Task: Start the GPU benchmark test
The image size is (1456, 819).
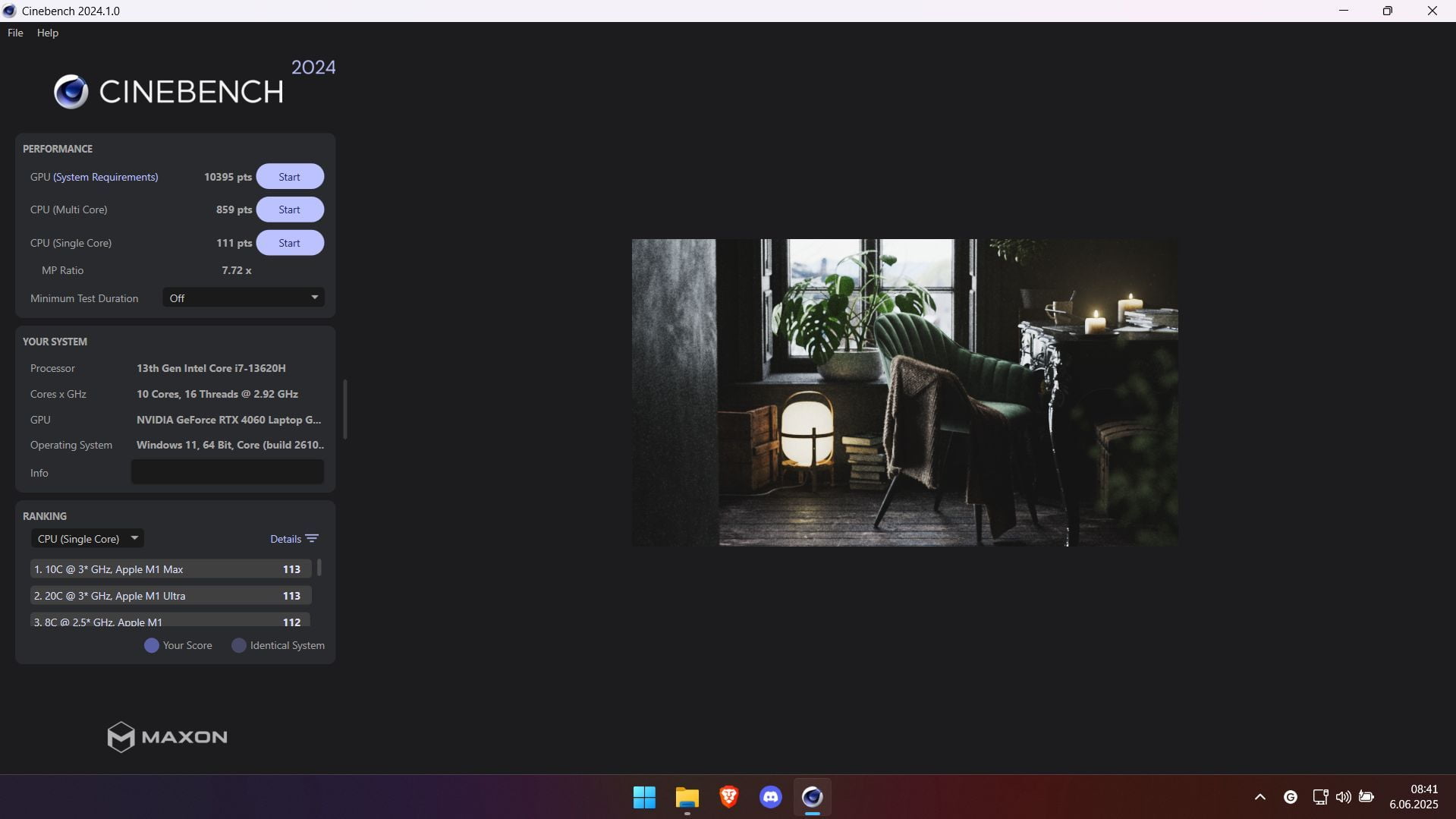Action: pyautogui.click(x=290, y=177)
